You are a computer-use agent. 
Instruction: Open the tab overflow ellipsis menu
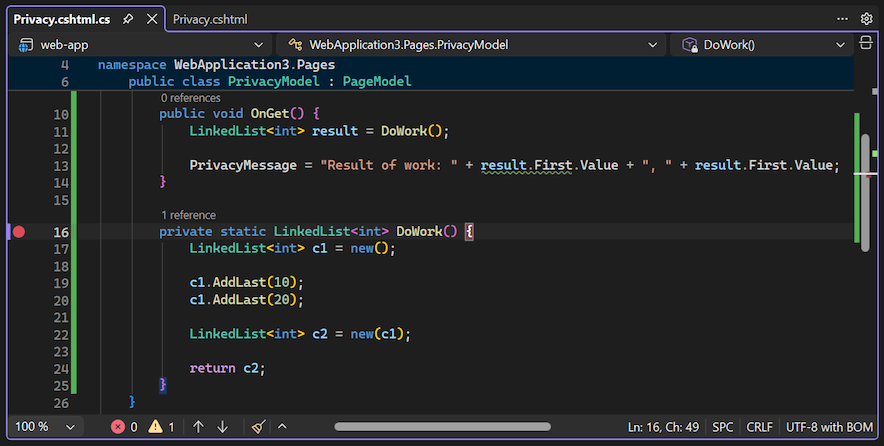(842, 19)
